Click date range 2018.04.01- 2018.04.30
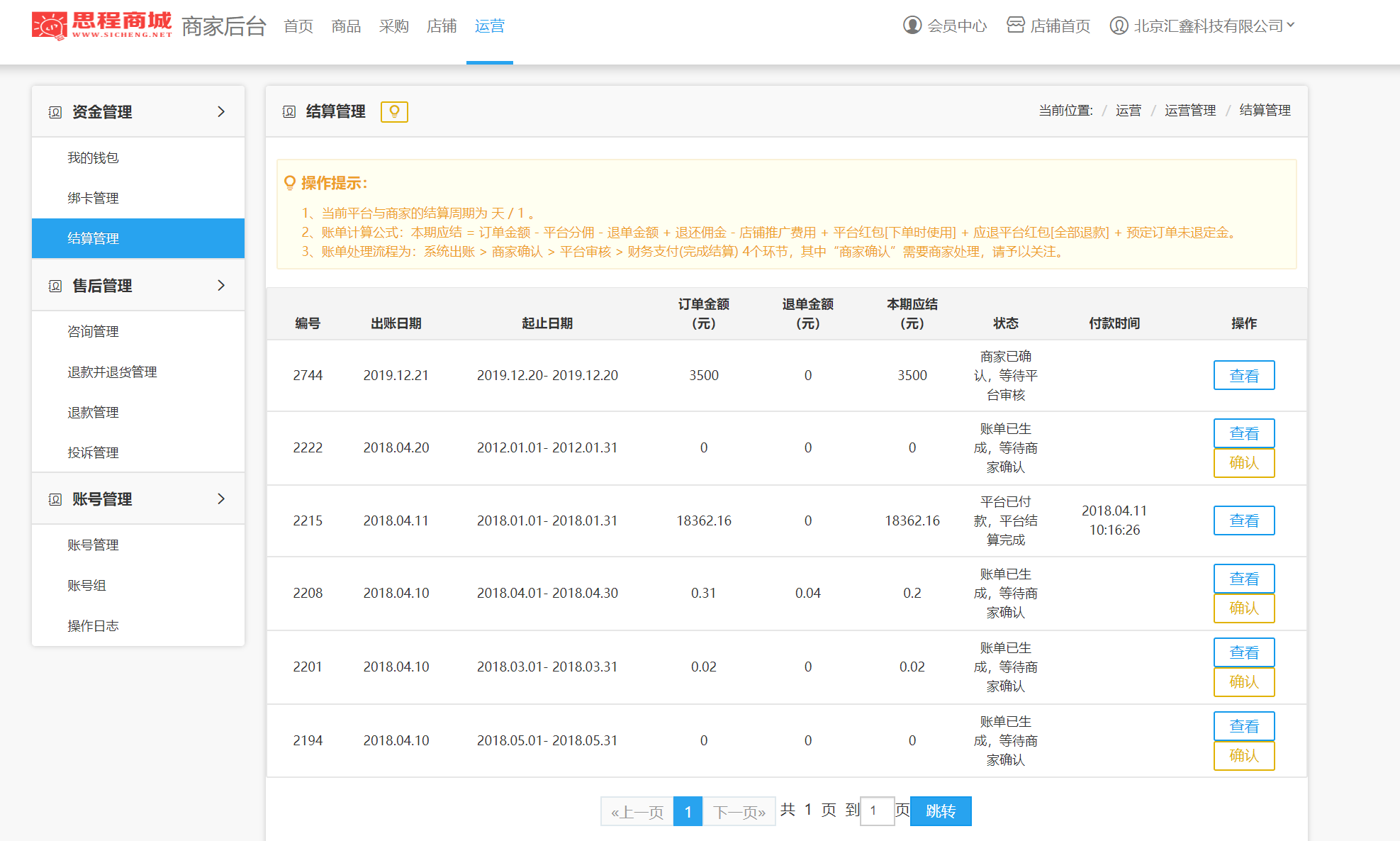1400x841 pixels. coord(547,593)
